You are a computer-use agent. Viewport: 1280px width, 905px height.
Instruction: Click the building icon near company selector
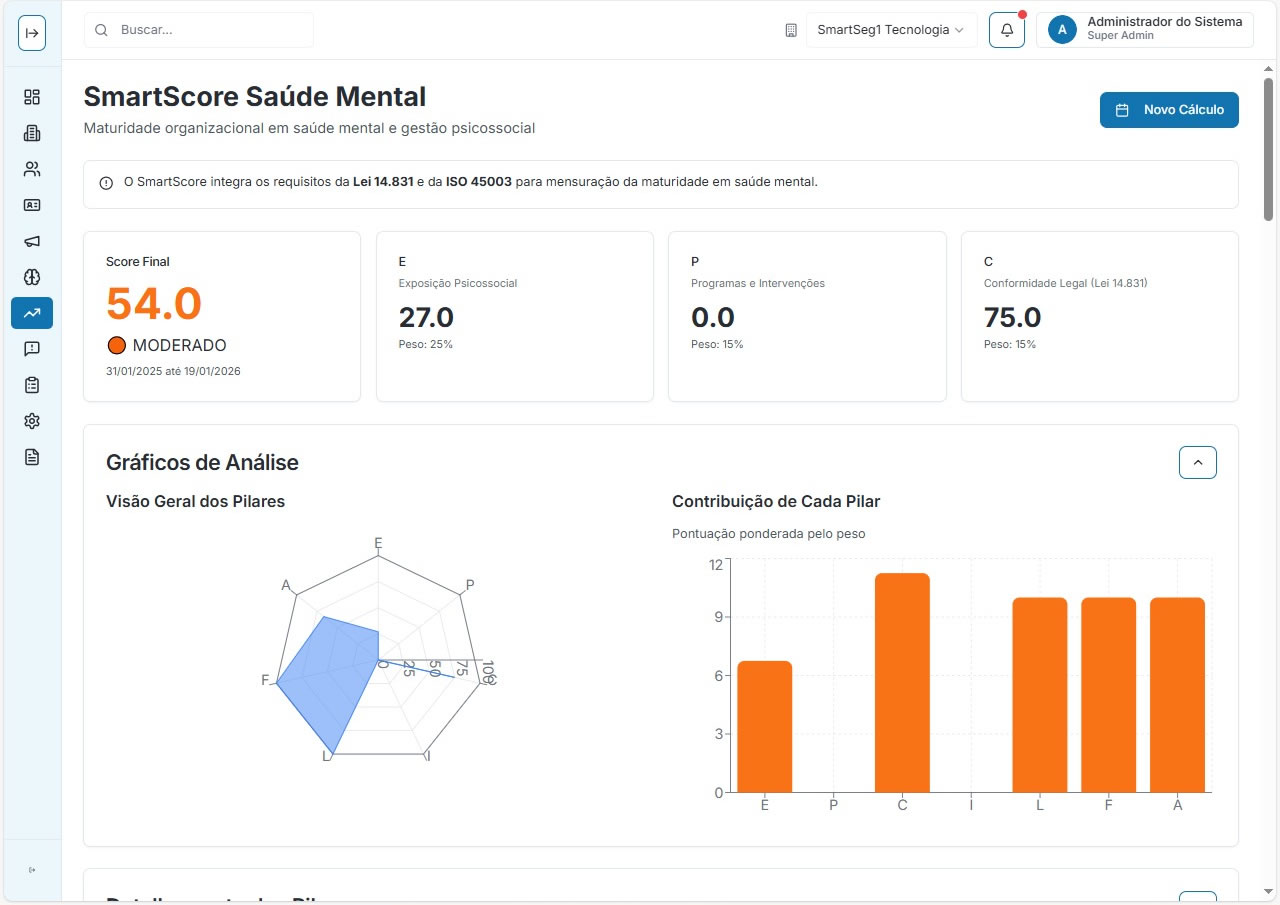point(791,30)
